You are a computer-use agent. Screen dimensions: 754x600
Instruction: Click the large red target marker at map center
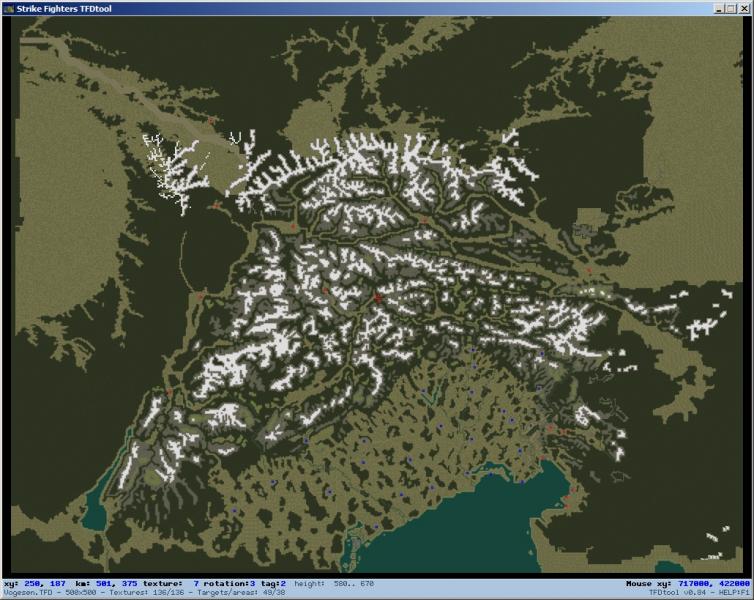coord(378,298)
